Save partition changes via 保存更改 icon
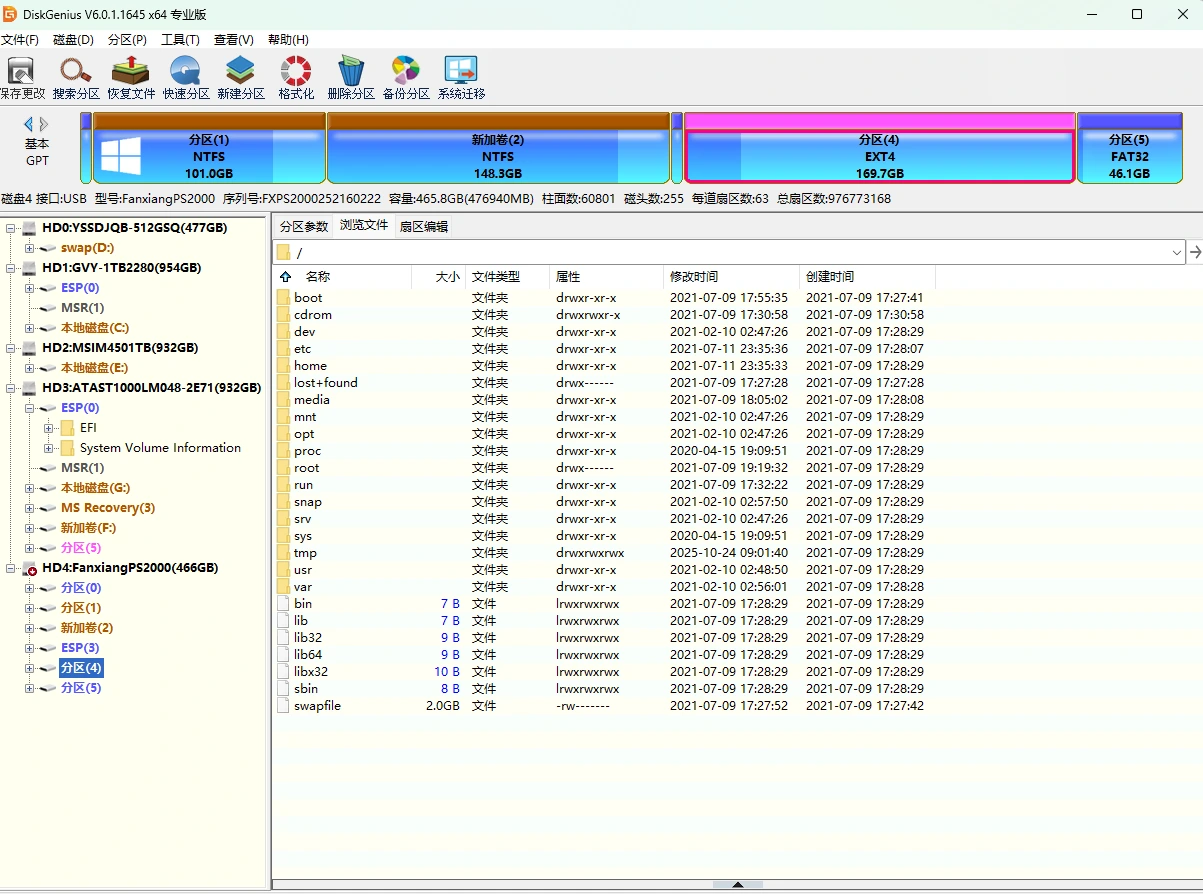This screenshot has width=1203, height=894. pos(22,76)
